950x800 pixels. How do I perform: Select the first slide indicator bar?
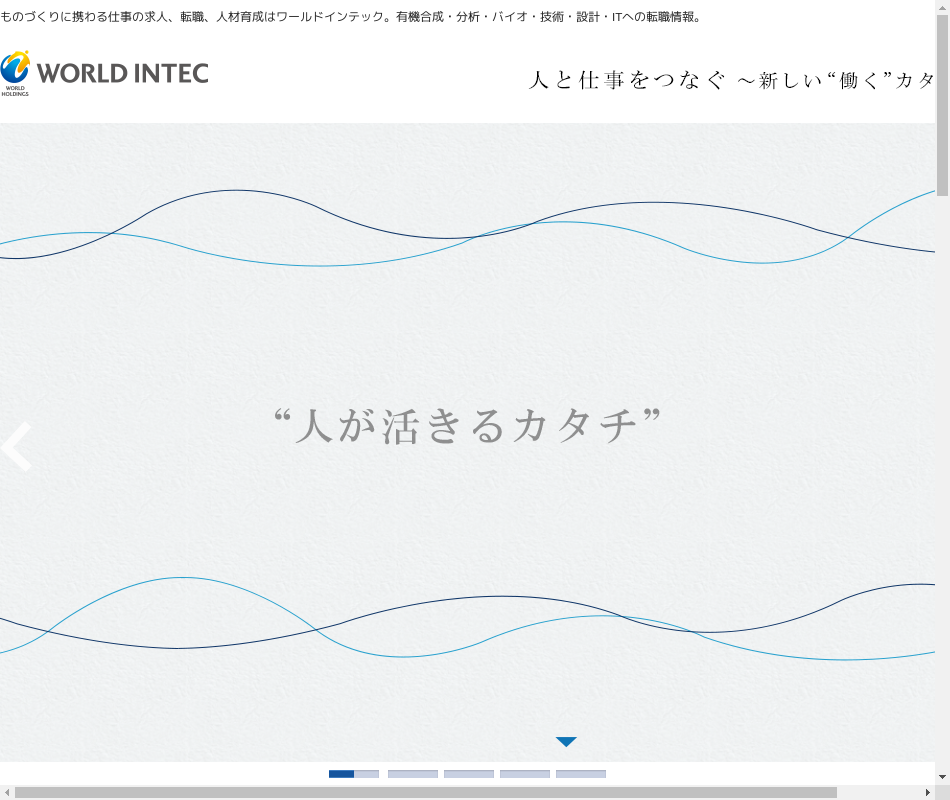(x=354, y=773)
